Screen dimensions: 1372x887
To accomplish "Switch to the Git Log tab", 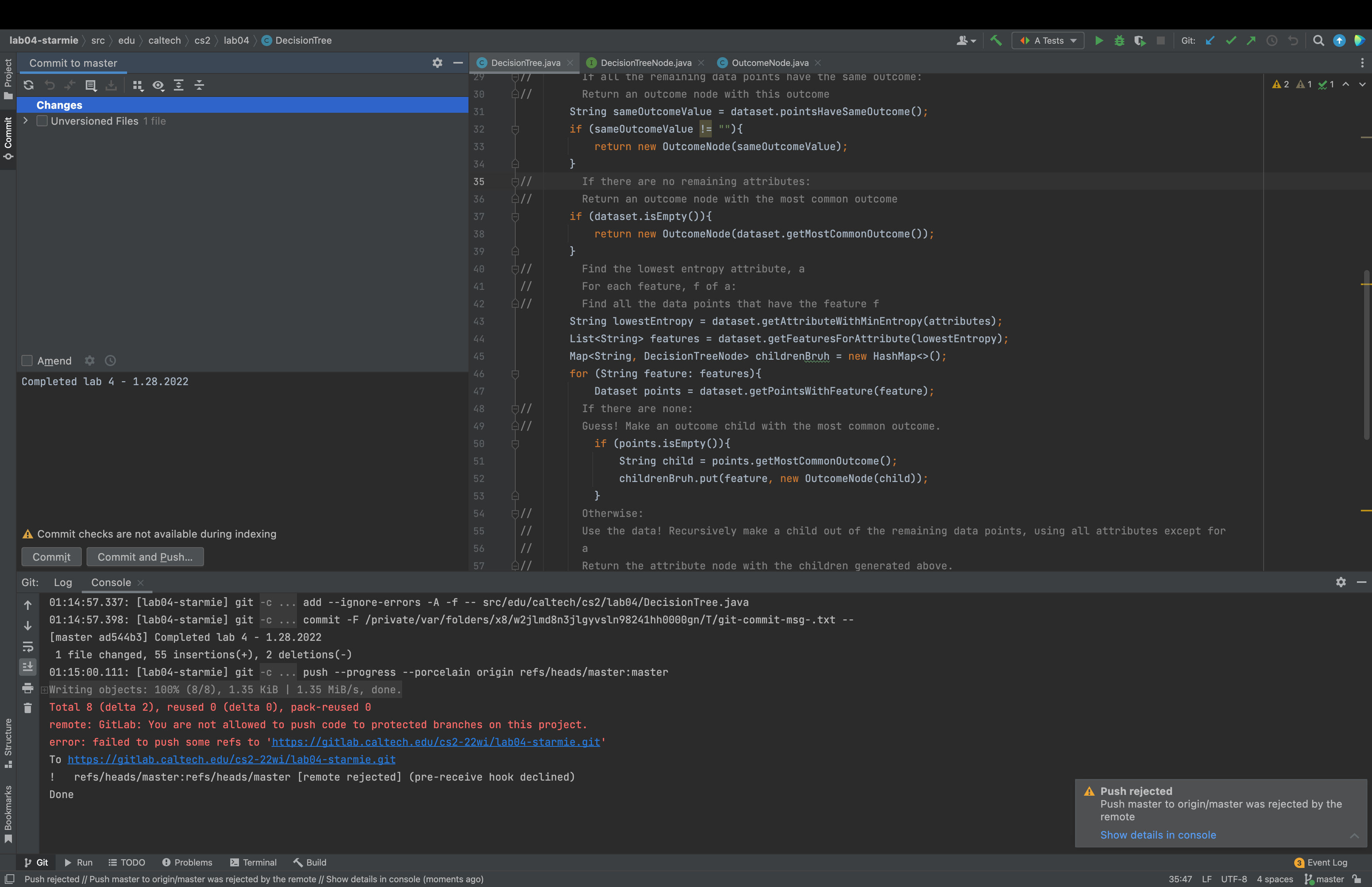I will [63, 582].
